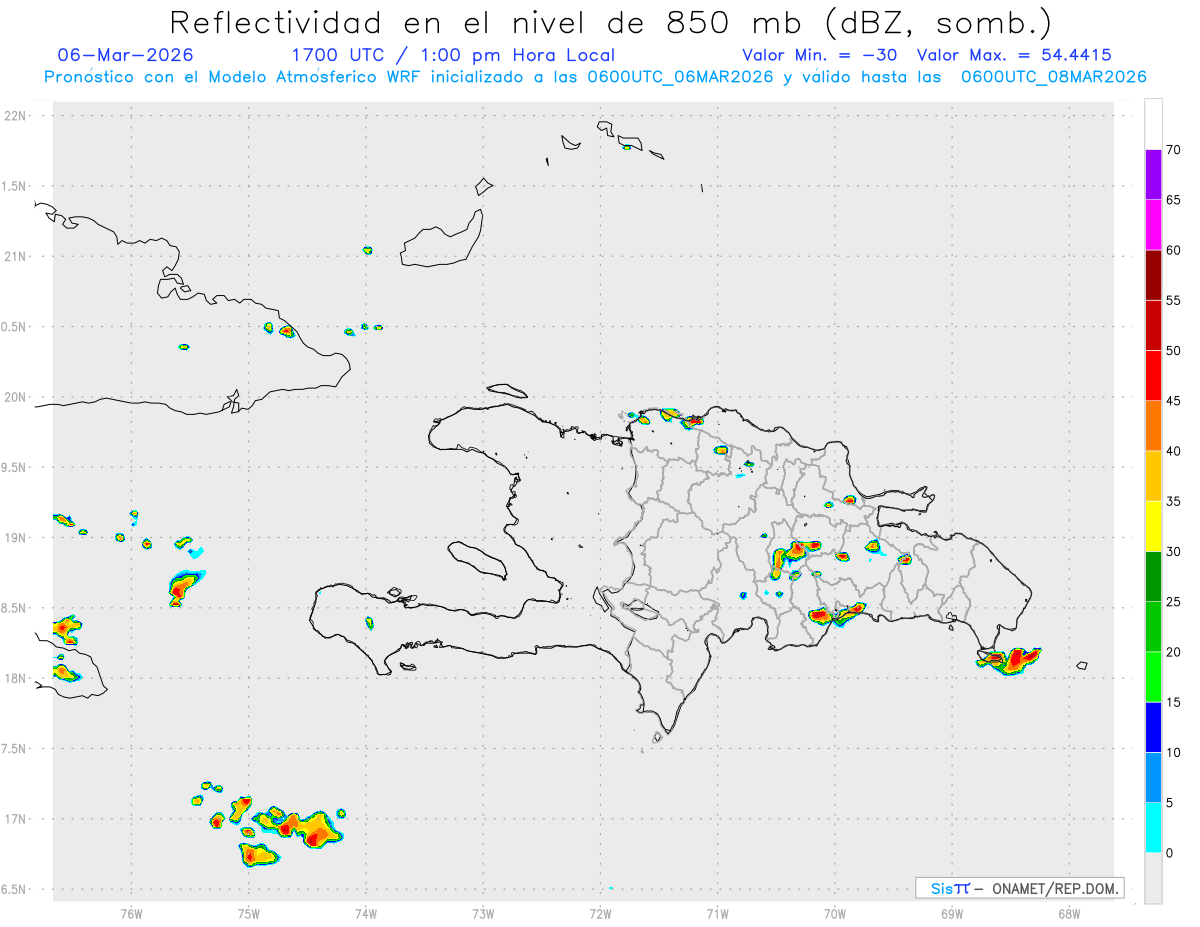
Task: Click the '35' value on the color scale
Action: pyautogui.click(x=1173, y=502)
